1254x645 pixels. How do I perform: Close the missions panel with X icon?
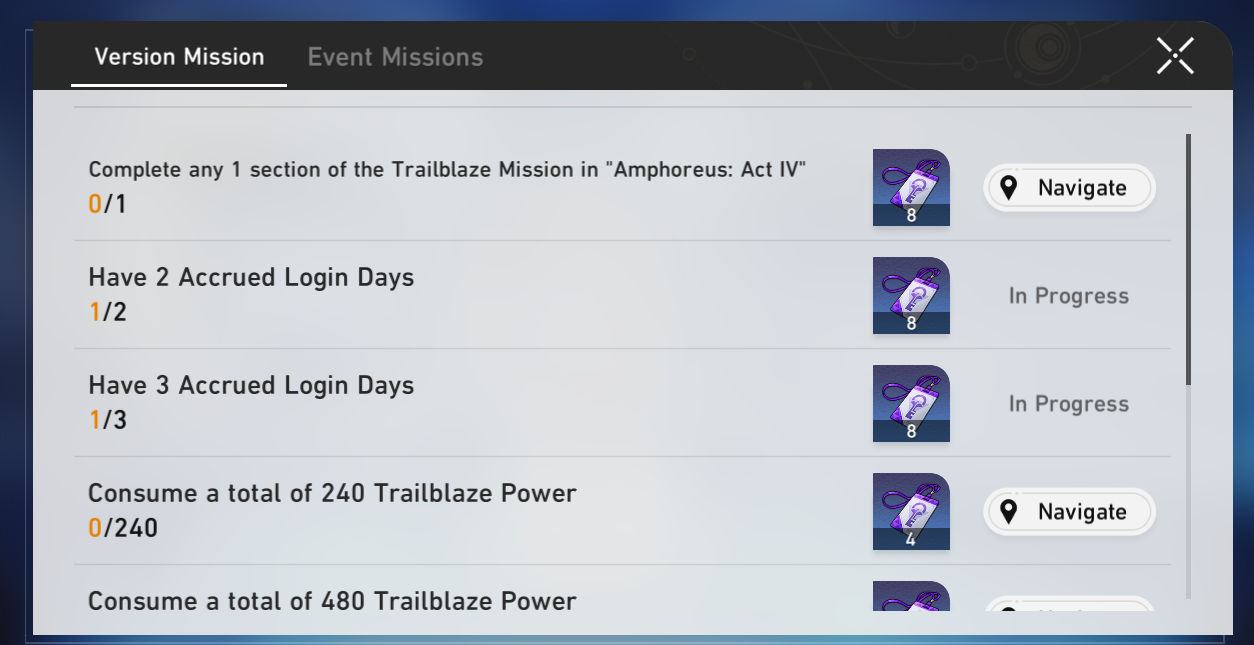pos(1175,56)
